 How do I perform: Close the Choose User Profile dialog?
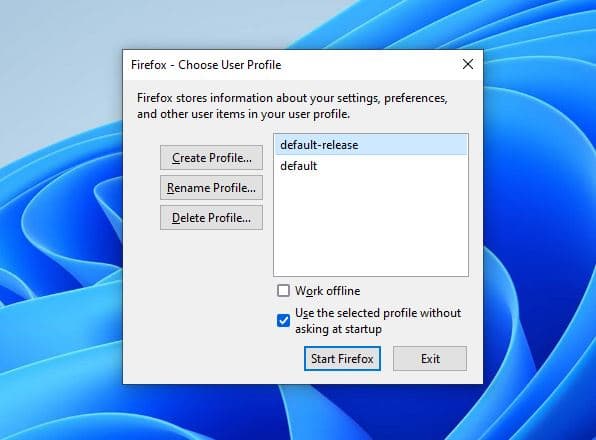(468, 64)
